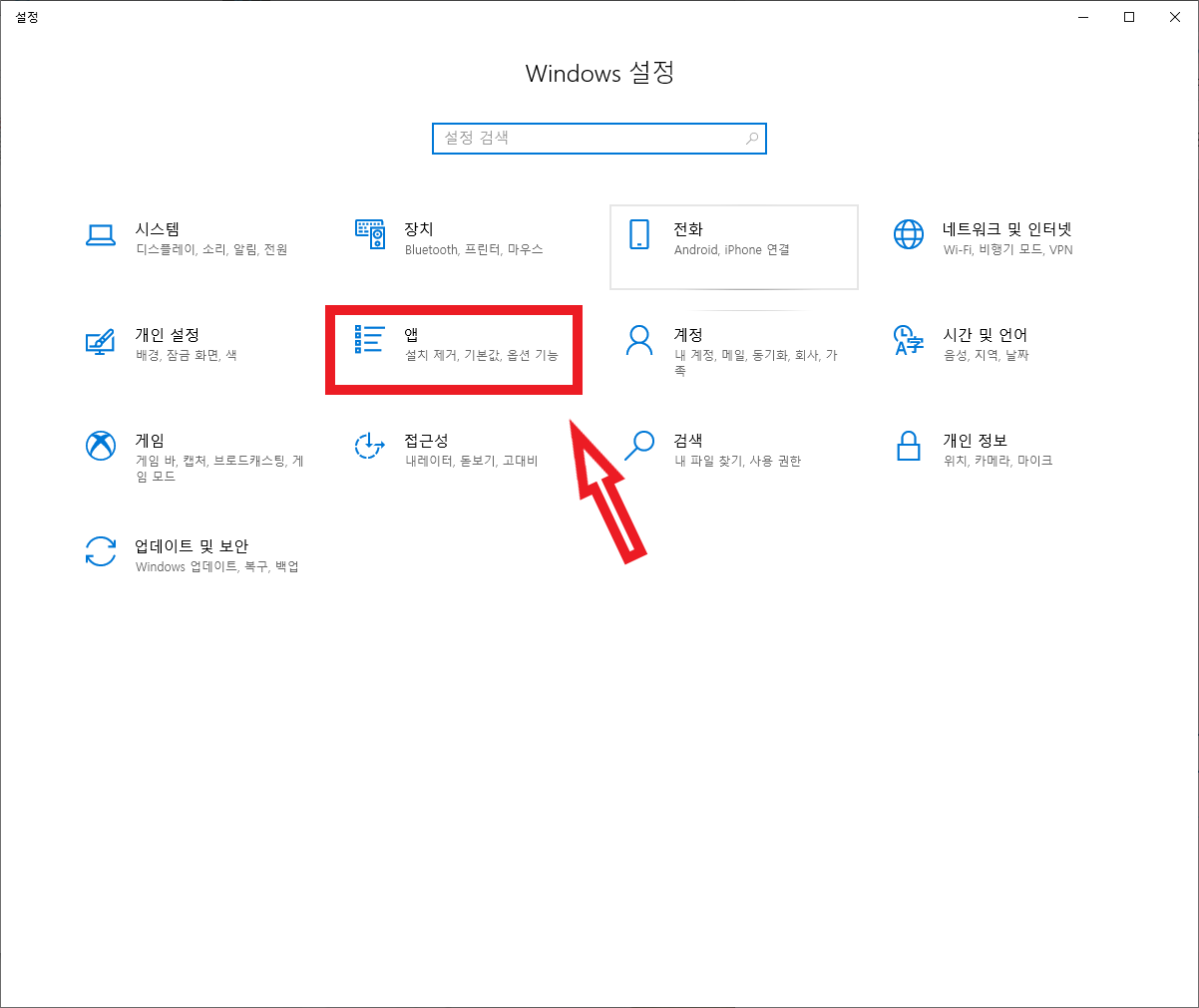Click the text 설치 제거, 기본값, 옵션 기능
The height and width of the screenshot is (1008, 1199).
482,356
